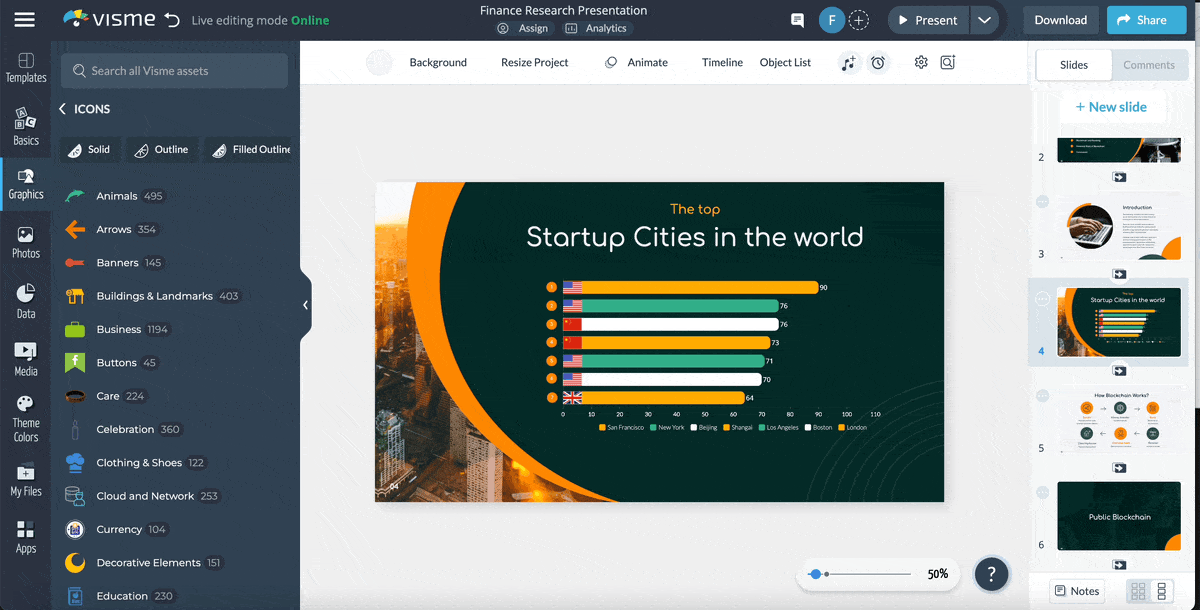
Task: Click the add collaborator plus icon
Action: 858,20
